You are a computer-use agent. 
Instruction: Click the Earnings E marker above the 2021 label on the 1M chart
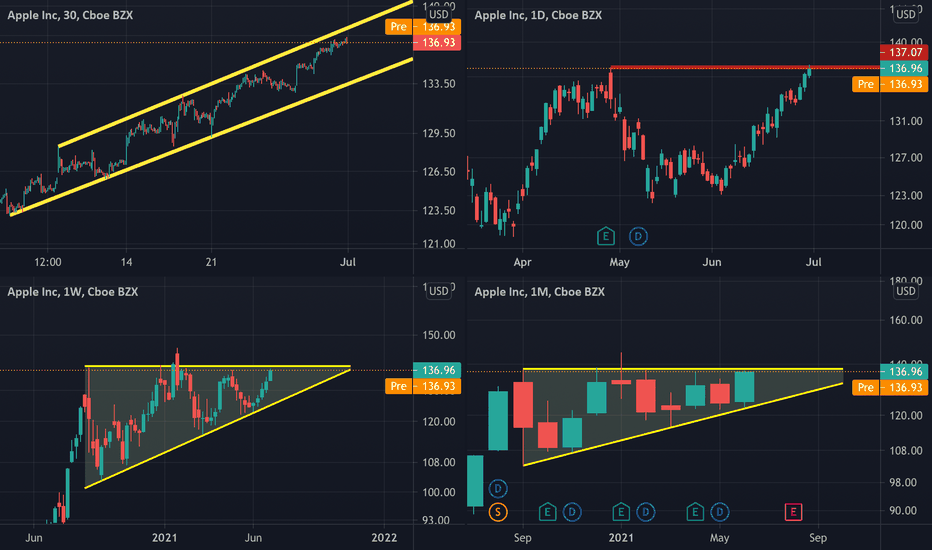[621, 511]
